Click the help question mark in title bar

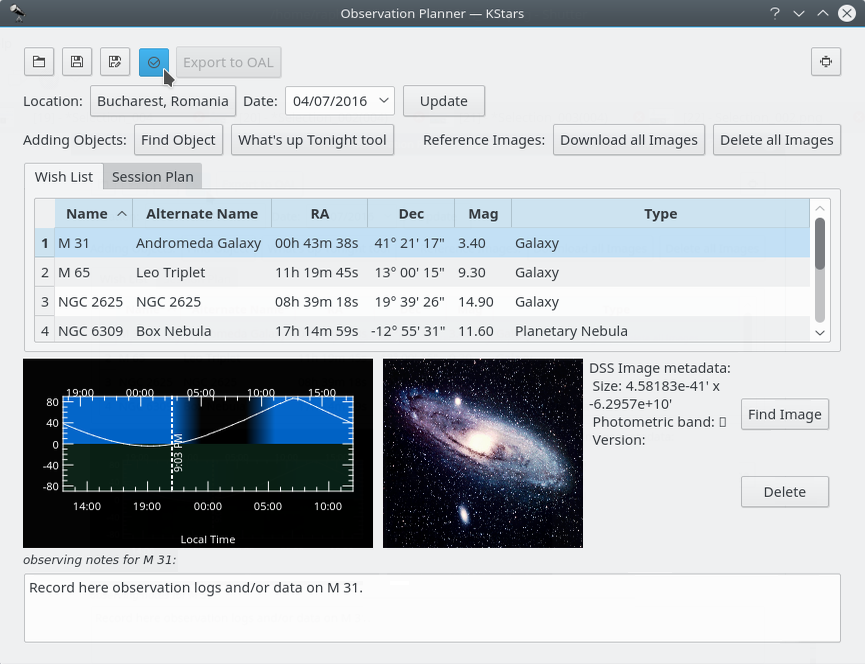click(x=774, y=13)
